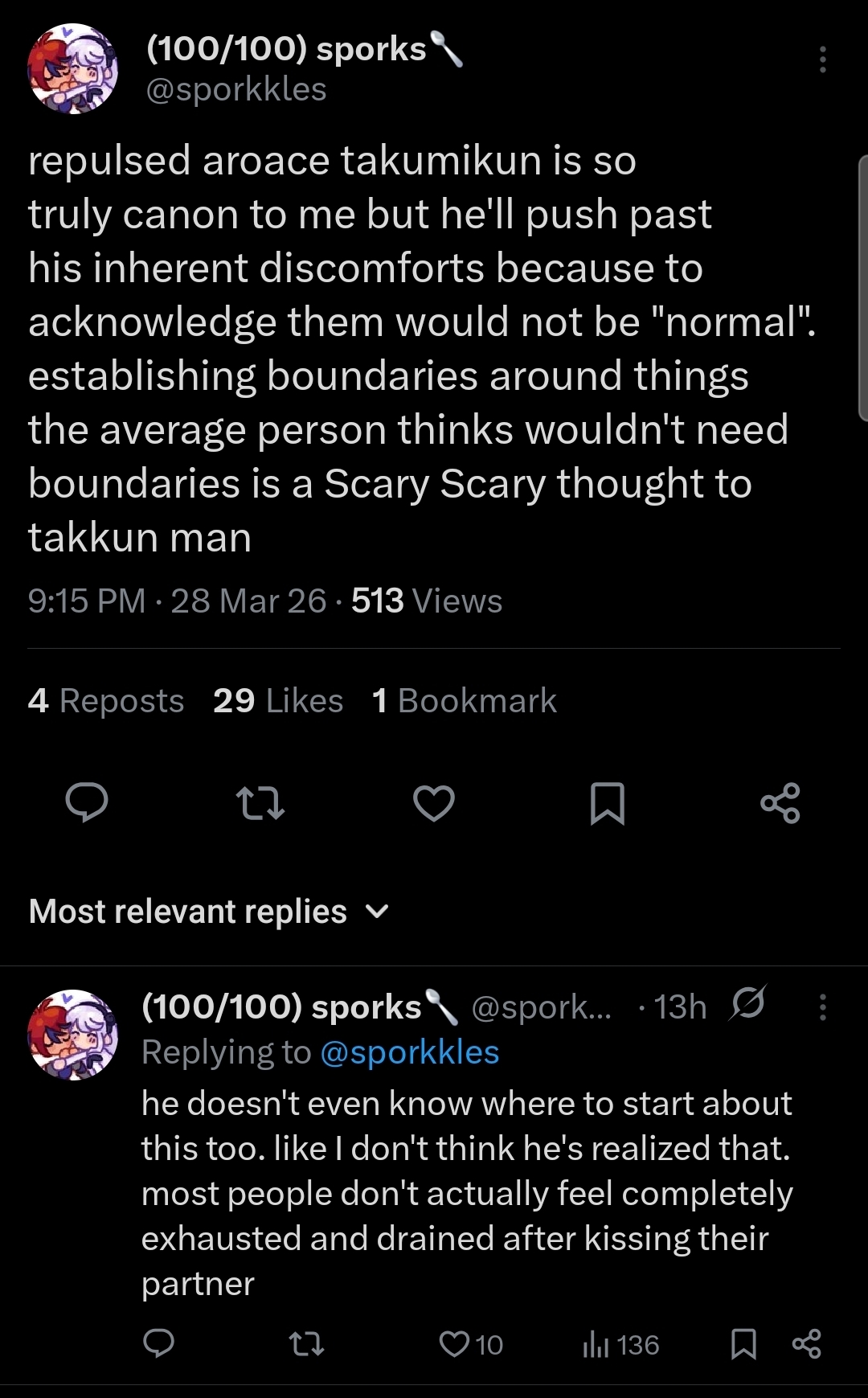This screenshot has height=1398, width=868.
Task: View analytics showing 136 views
Action: pos(620,1344)
